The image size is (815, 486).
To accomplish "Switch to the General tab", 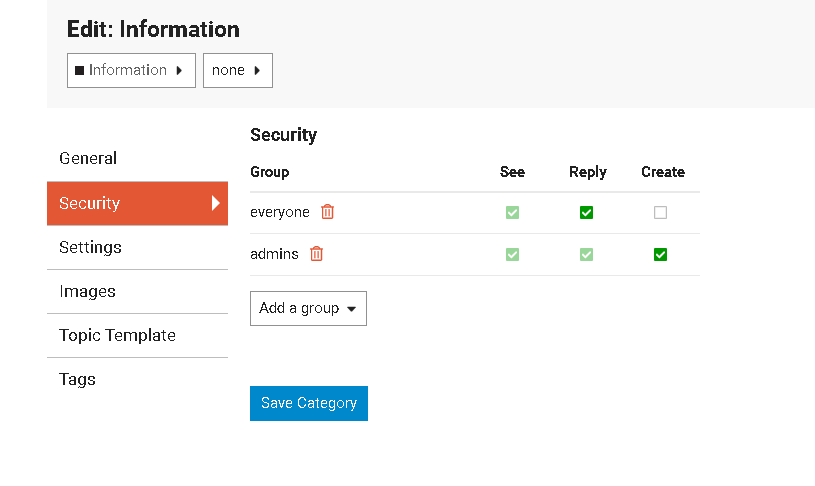I will tap(137, 159).
